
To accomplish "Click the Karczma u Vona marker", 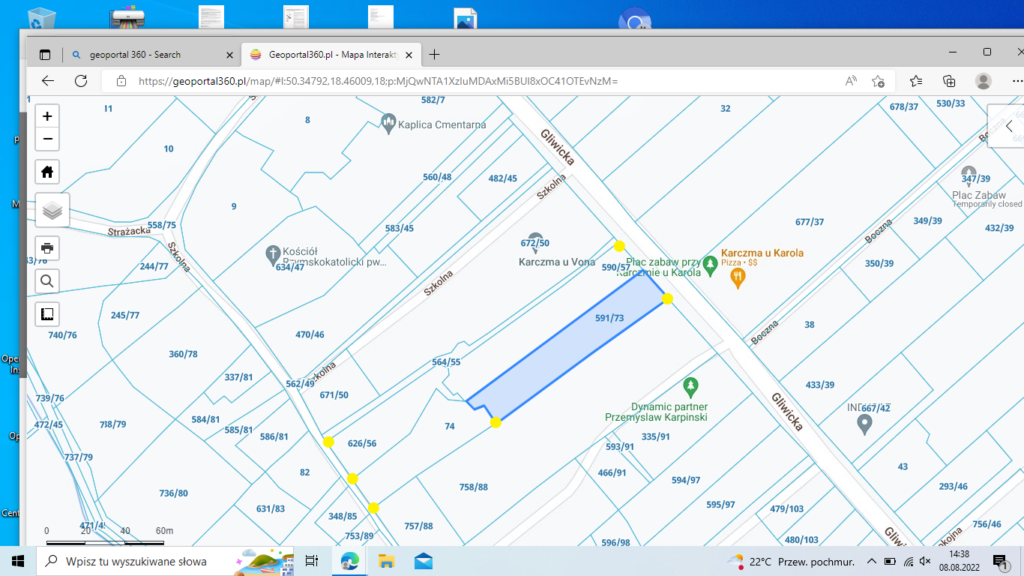I will pos(536,242).
